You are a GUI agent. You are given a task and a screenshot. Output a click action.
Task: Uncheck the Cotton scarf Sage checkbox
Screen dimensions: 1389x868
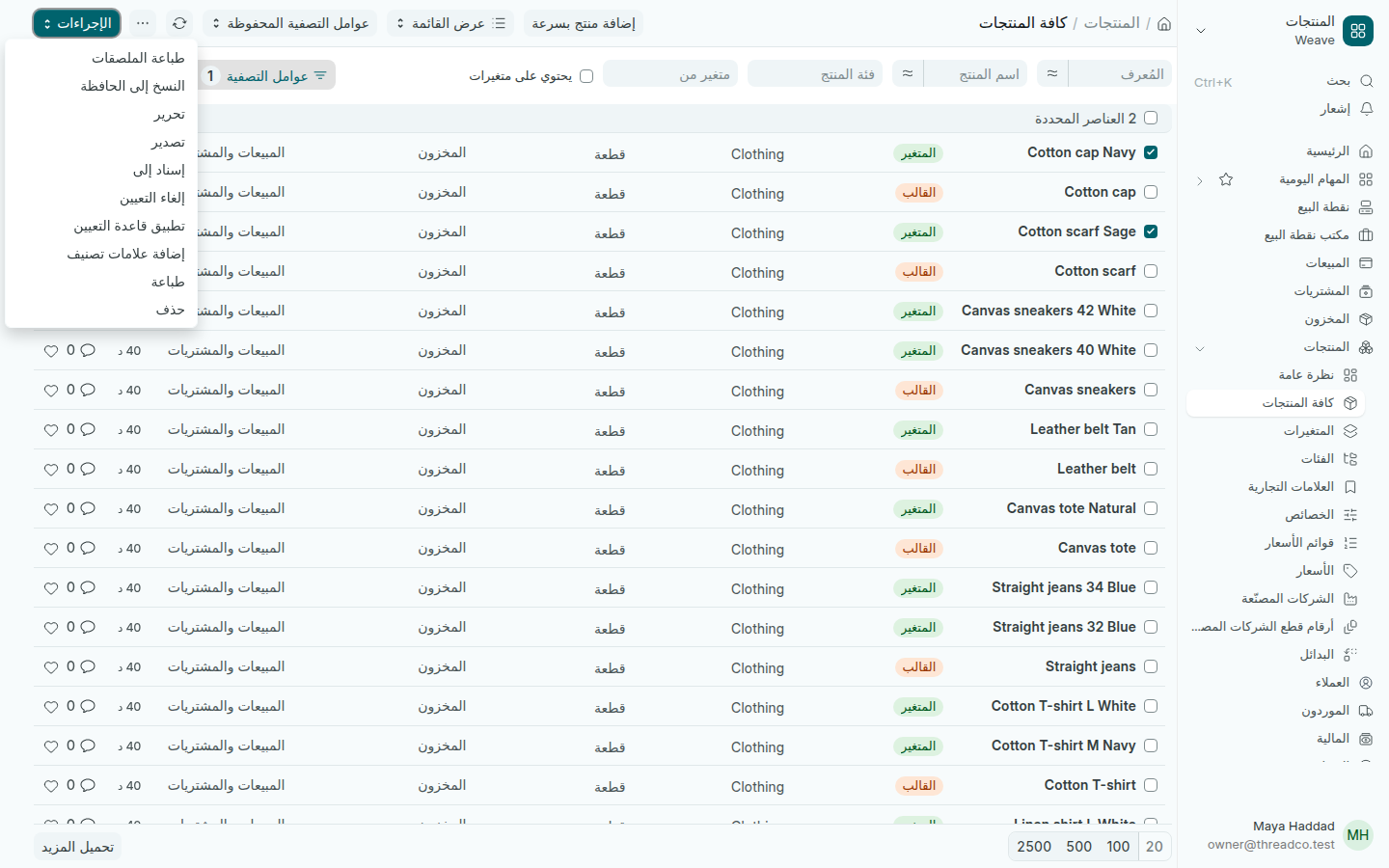tap(1151, 231)
